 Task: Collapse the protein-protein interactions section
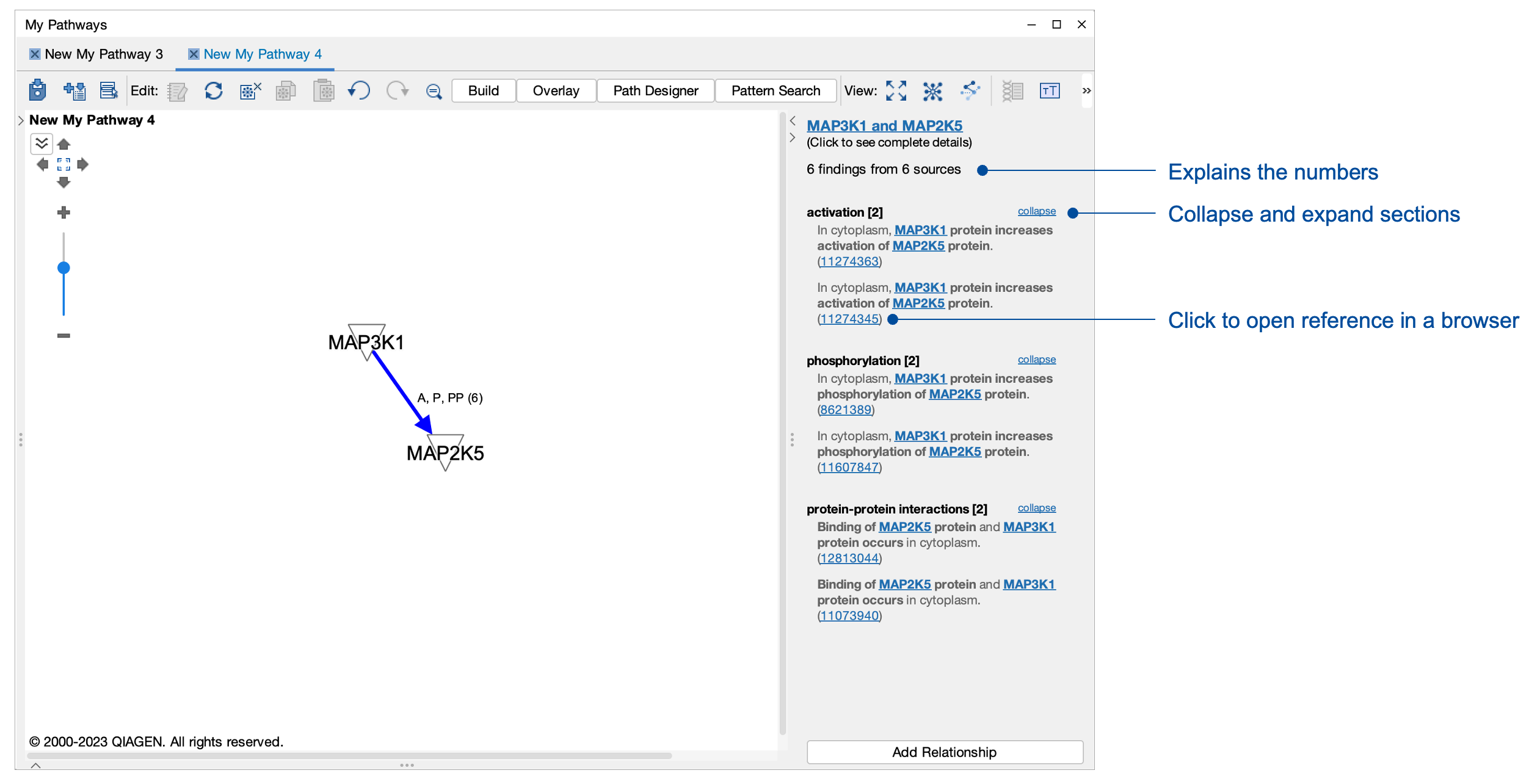coord(1036,507)
